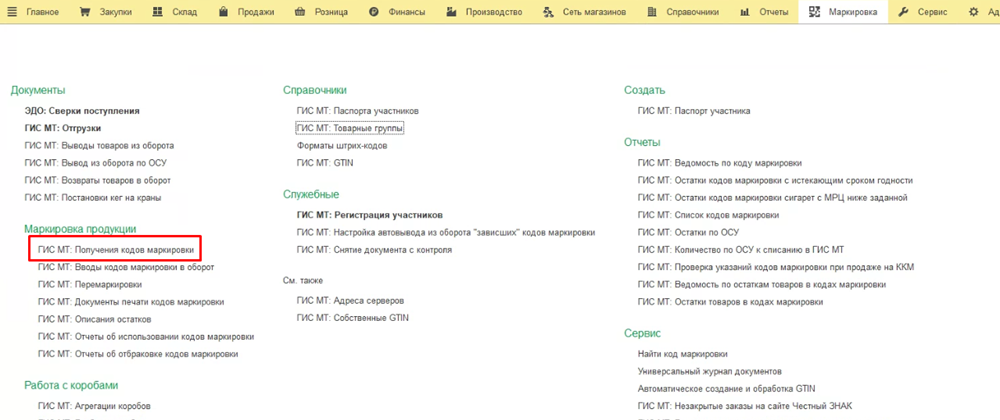Open ГИС МТ: Регистрация участников
Image resolution: width=1000 pixels, height=420 pixels.
(369, 214)
